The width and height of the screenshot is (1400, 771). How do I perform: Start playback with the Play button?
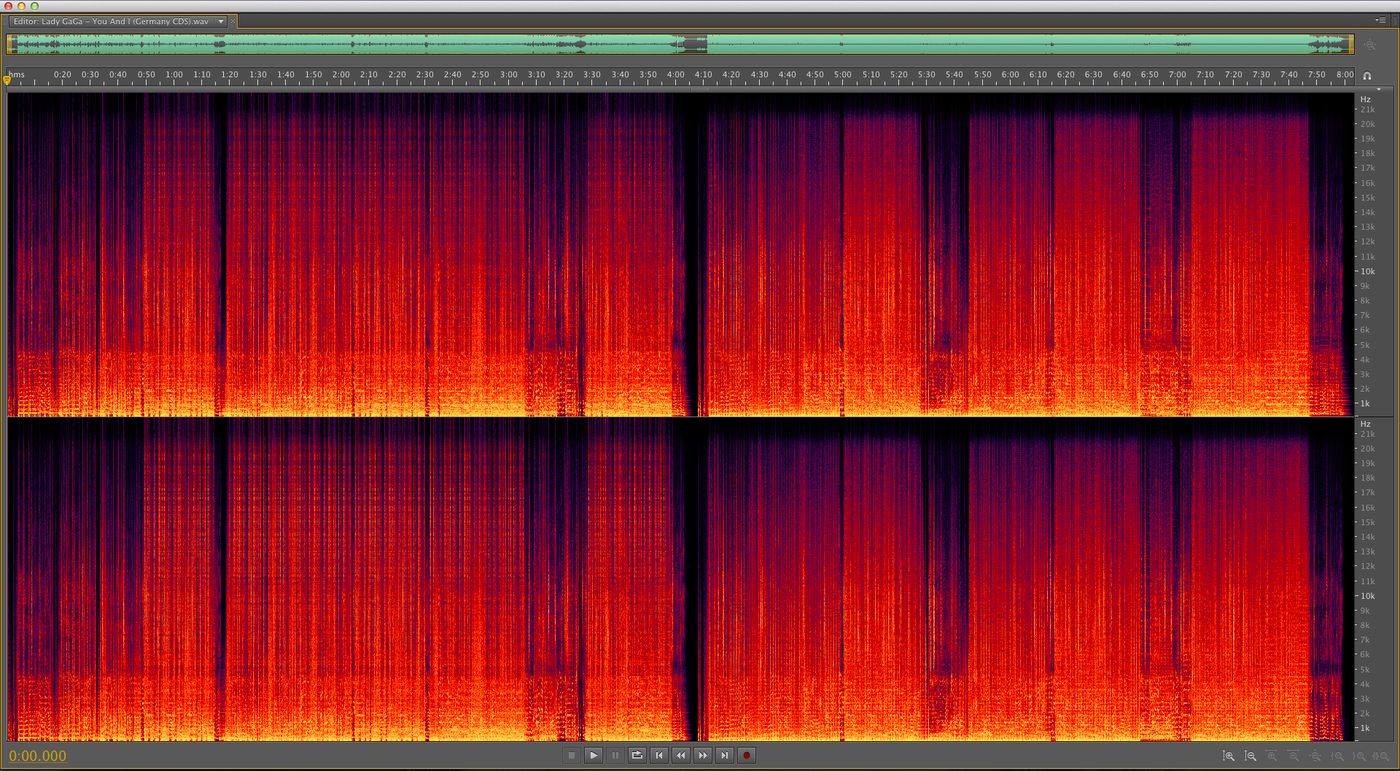click(593, 756)
